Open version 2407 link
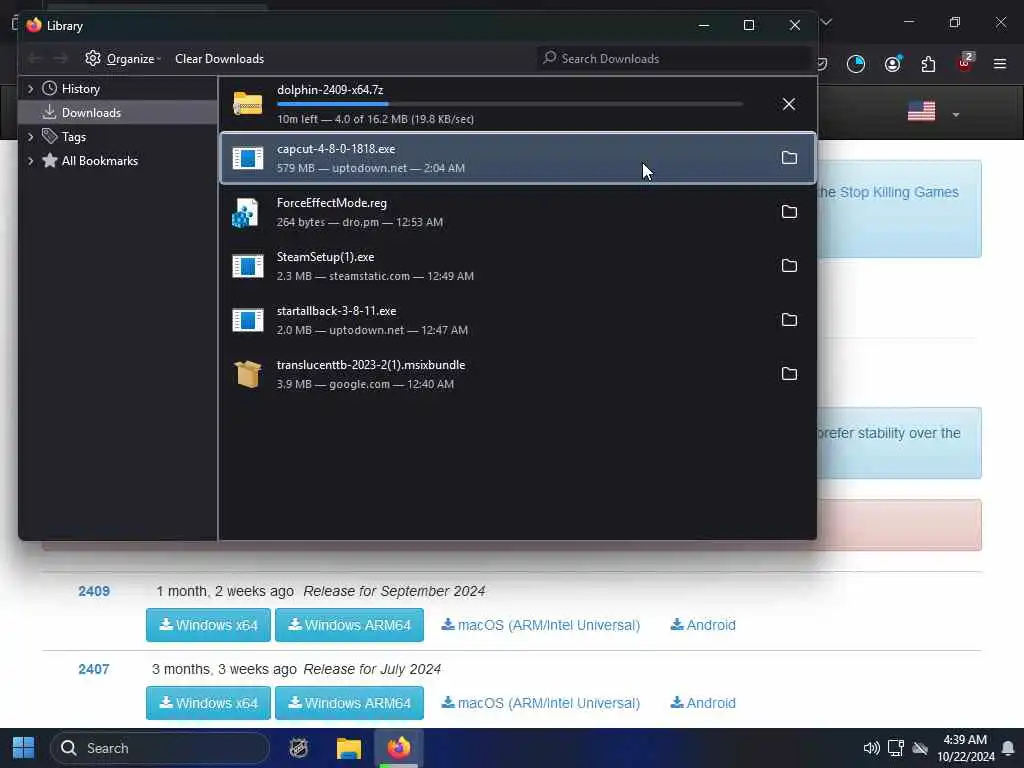The width and height of the screenshot is (1024, 768). point(94,669)
